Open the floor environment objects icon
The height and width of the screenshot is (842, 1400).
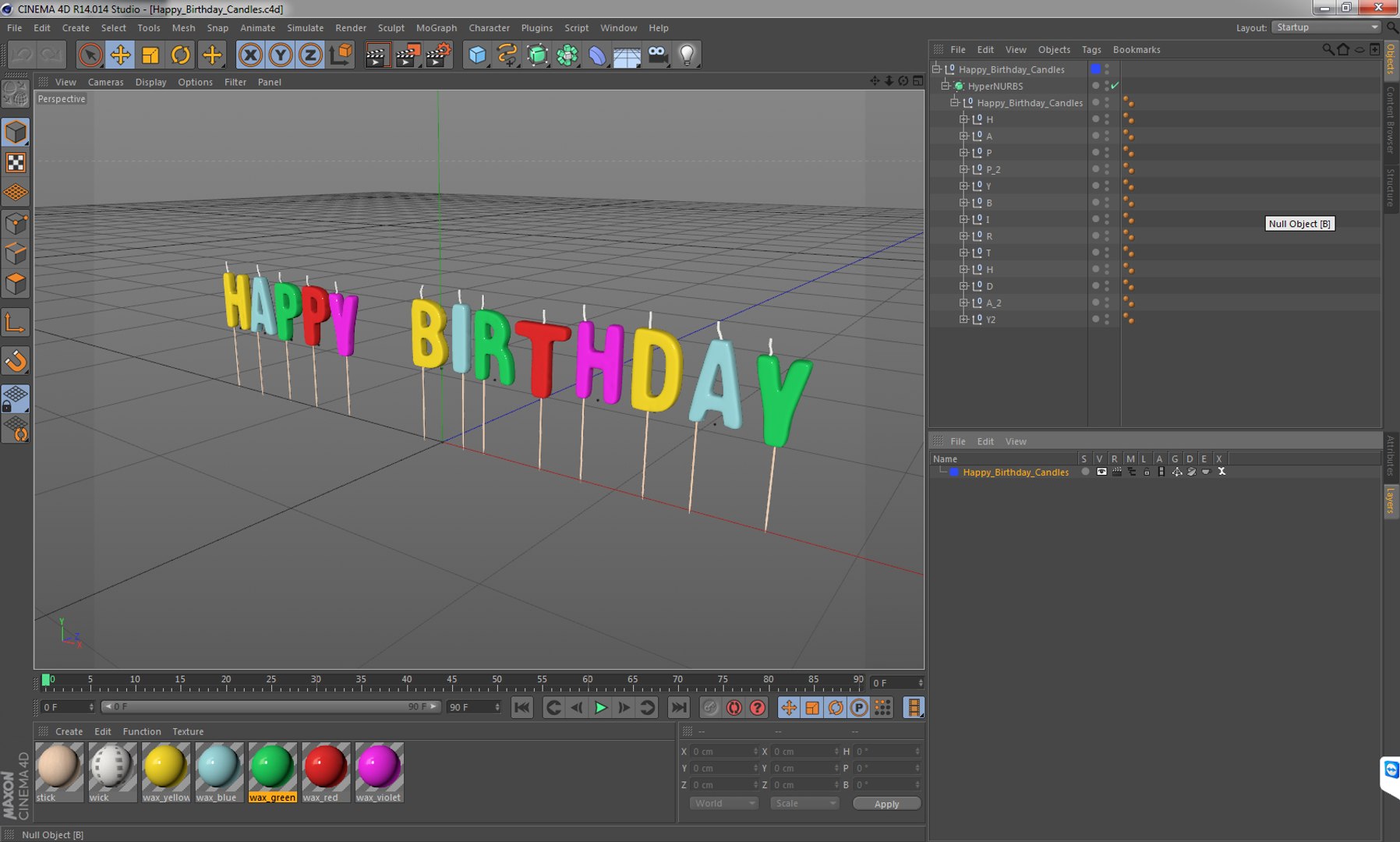627,55
